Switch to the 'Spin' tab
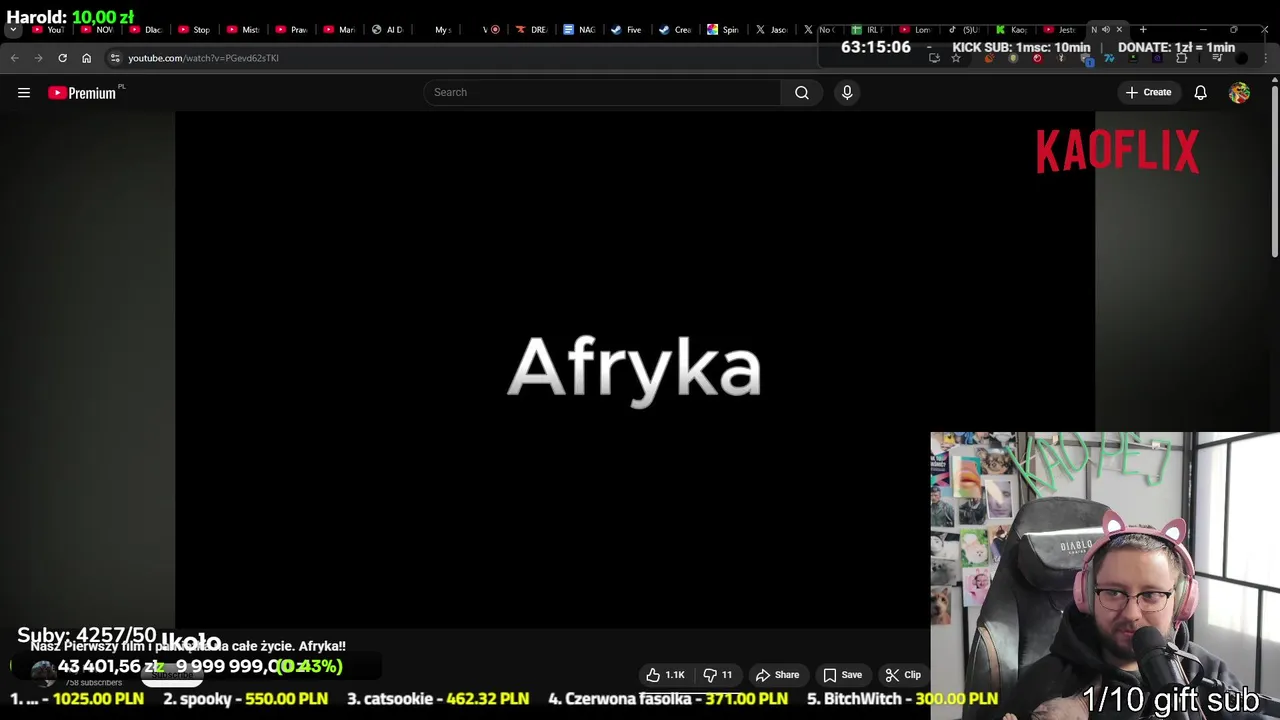 tap(723, 29)
